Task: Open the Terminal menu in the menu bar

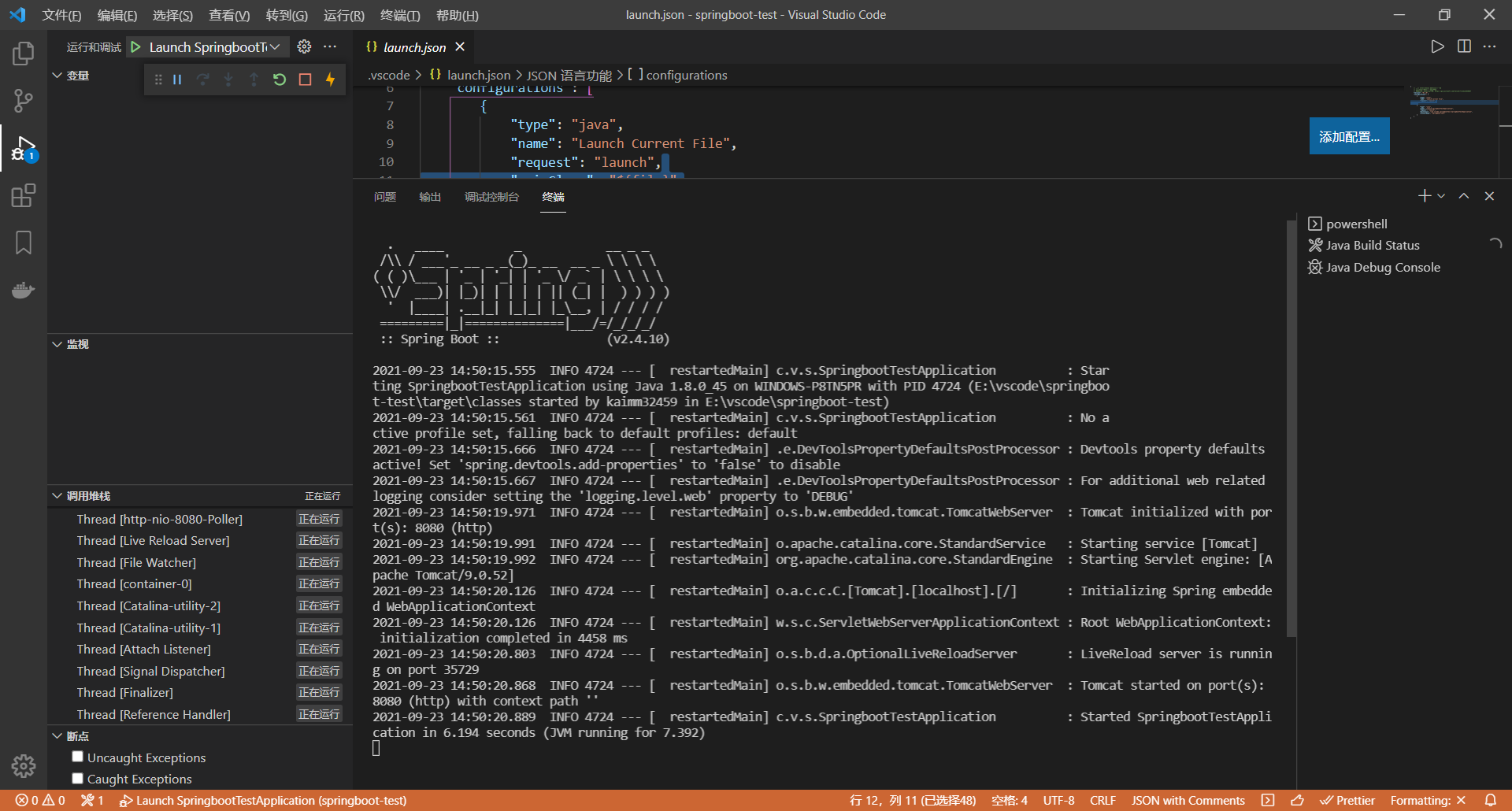Action: [400, 15]
